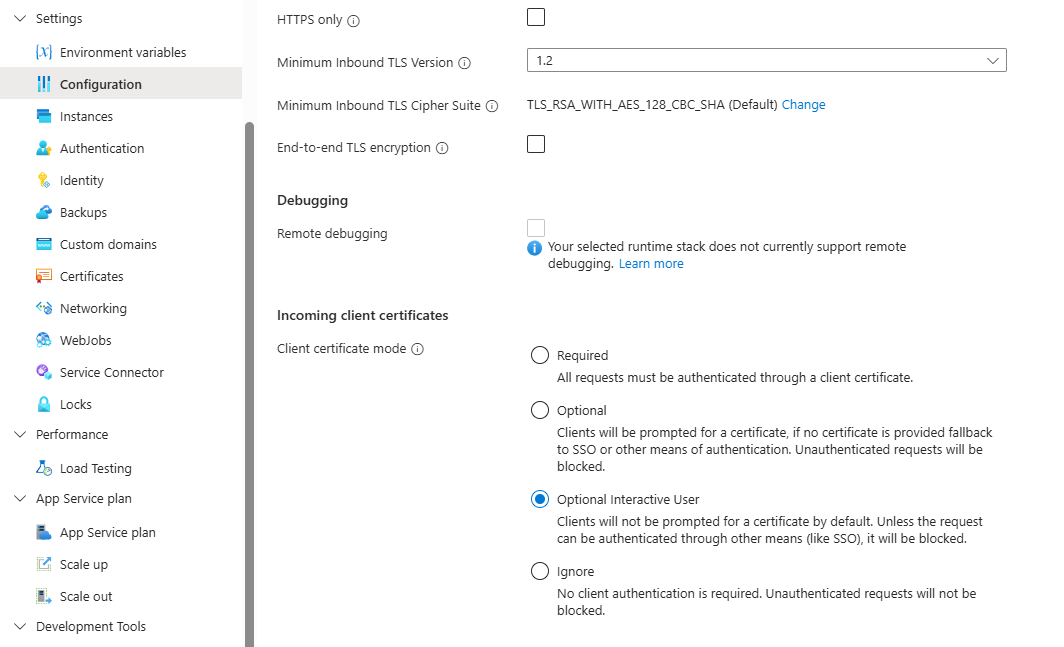Click the Environment variables icon in sidebar
Image resolution: width=1064 pixels, height=647 pixels.
[x=43, y=52]
